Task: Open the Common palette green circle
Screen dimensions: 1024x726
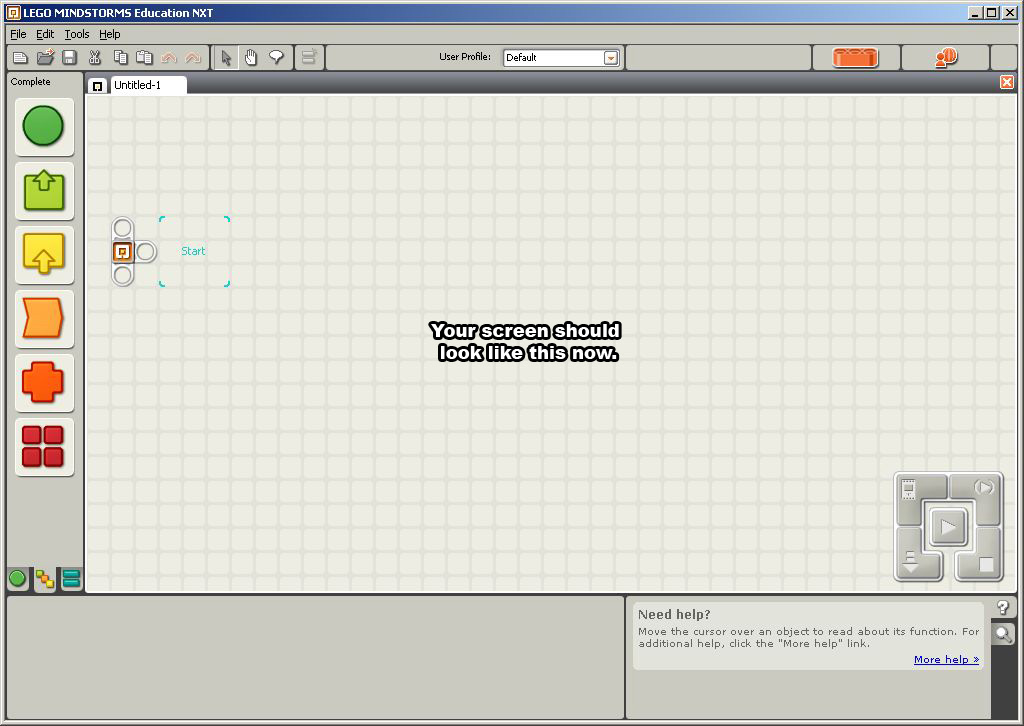Action: [x=44, y=127]
